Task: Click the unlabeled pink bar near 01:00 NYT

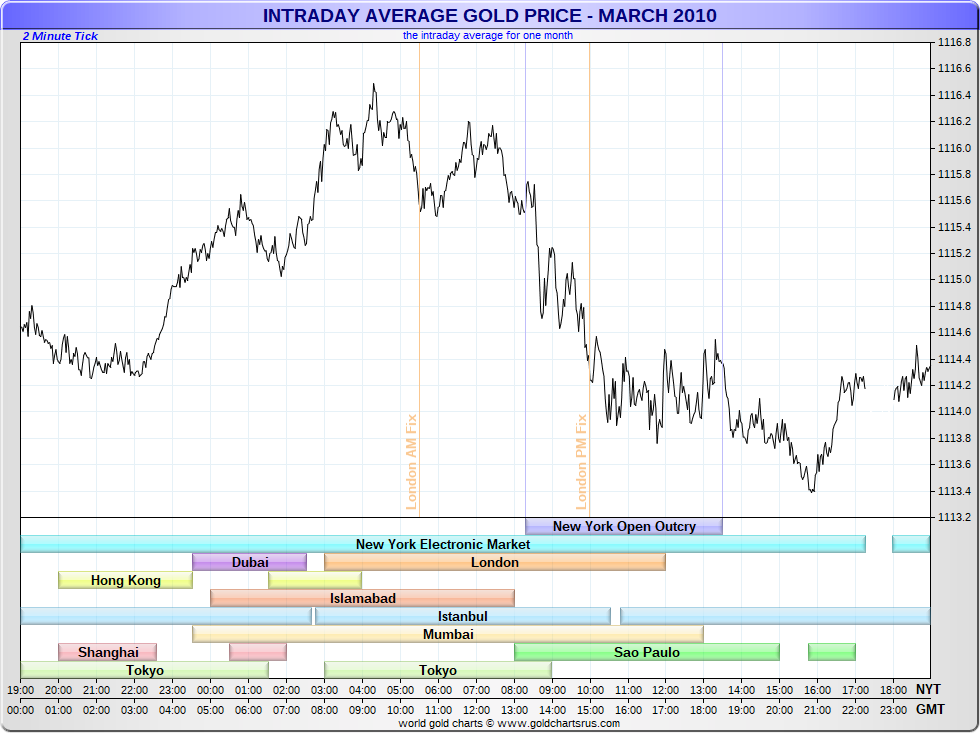Action: (258, 652)
